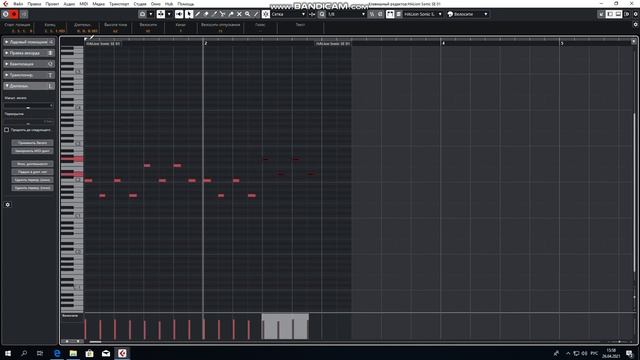The height and width of the screenshot is (360, 640).
Task: Enable the checkbox below the length sliders
Action: (7, 130)
